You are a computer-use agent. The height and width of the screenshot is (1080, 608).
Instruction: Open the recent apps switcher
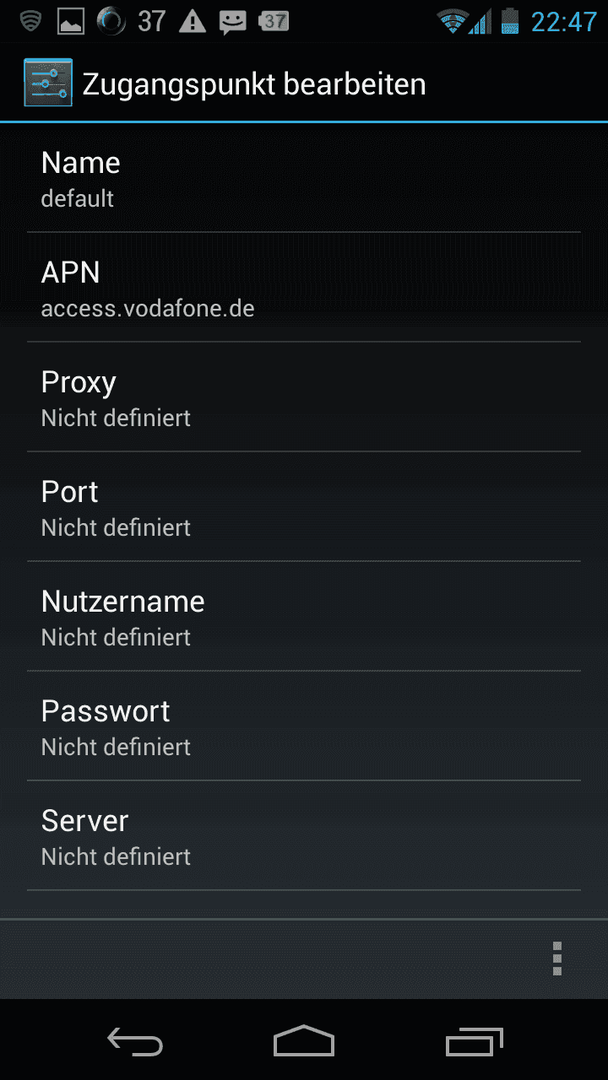point(474,1041)
